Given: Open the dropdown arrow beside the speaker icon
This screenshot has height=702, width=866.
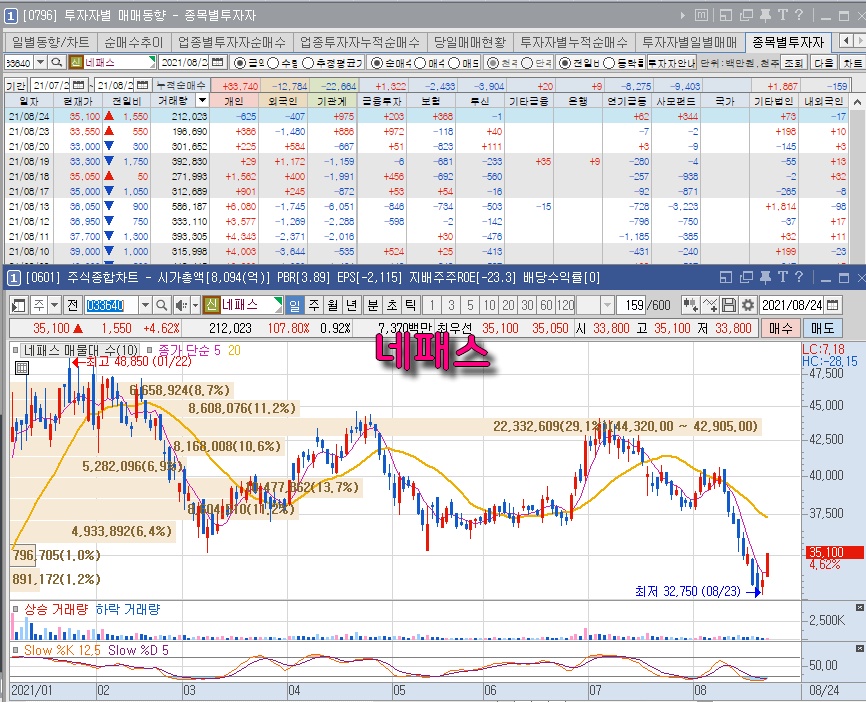Looking at the screenshot, I should (194, 305).
